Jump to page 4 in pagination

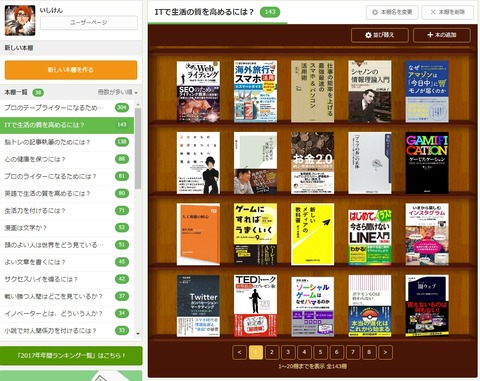[x=304, y=352]
